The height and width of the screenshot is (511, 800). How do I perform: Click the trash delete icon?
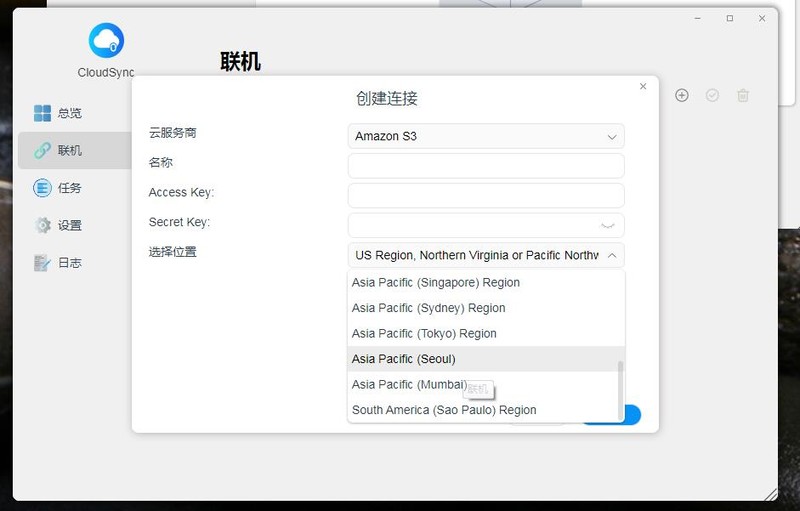click(x=743, y=95)
